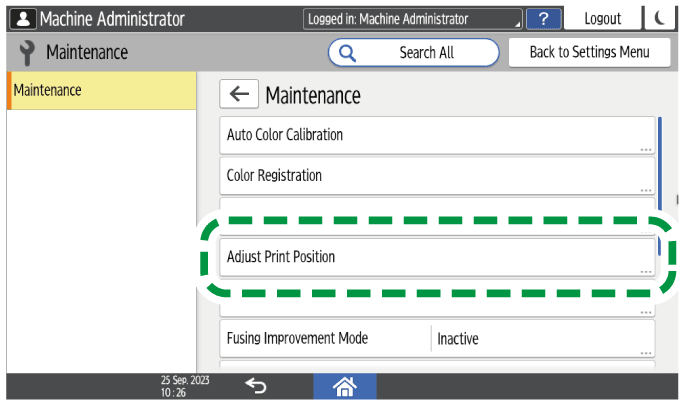Screen dimensions: 684x404
Task: Open Fusing Improvement Mode setting
Action: coord(325,339)
